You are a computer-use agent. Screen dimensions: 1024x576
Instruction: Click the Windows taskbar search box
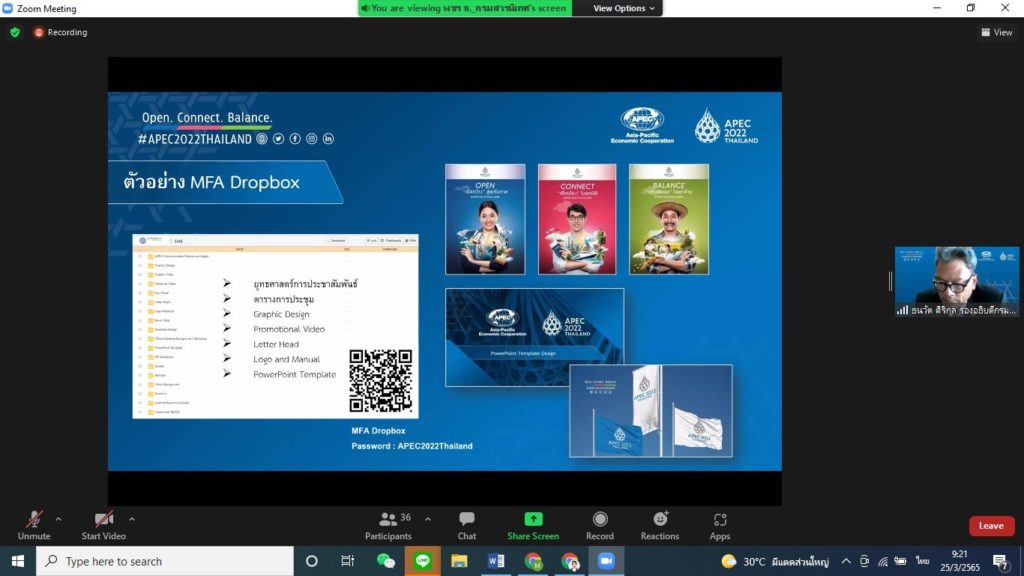[165, 561]
